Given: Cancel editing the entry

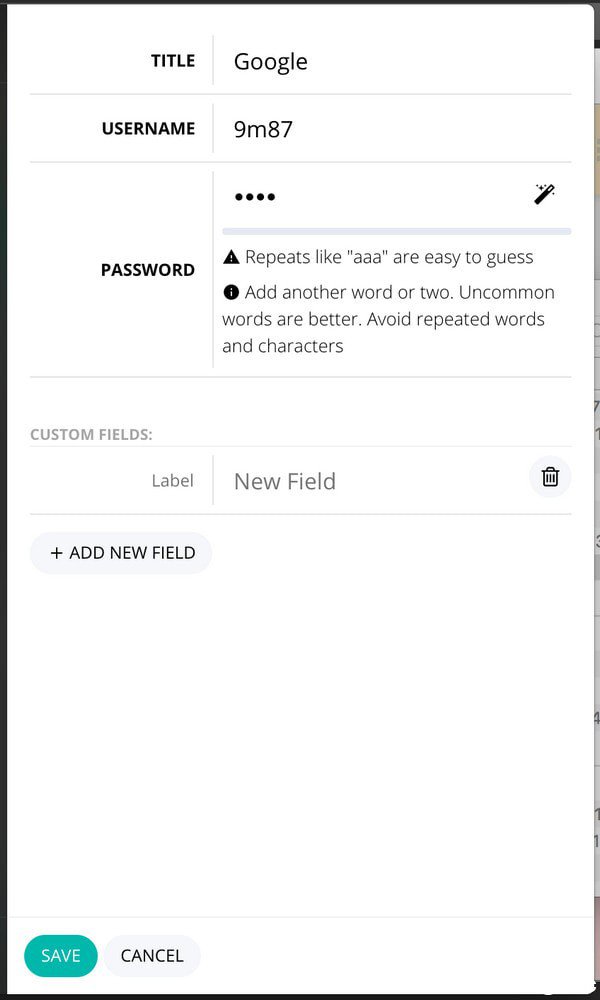Looking at the screenshot, I should point(152,956).
